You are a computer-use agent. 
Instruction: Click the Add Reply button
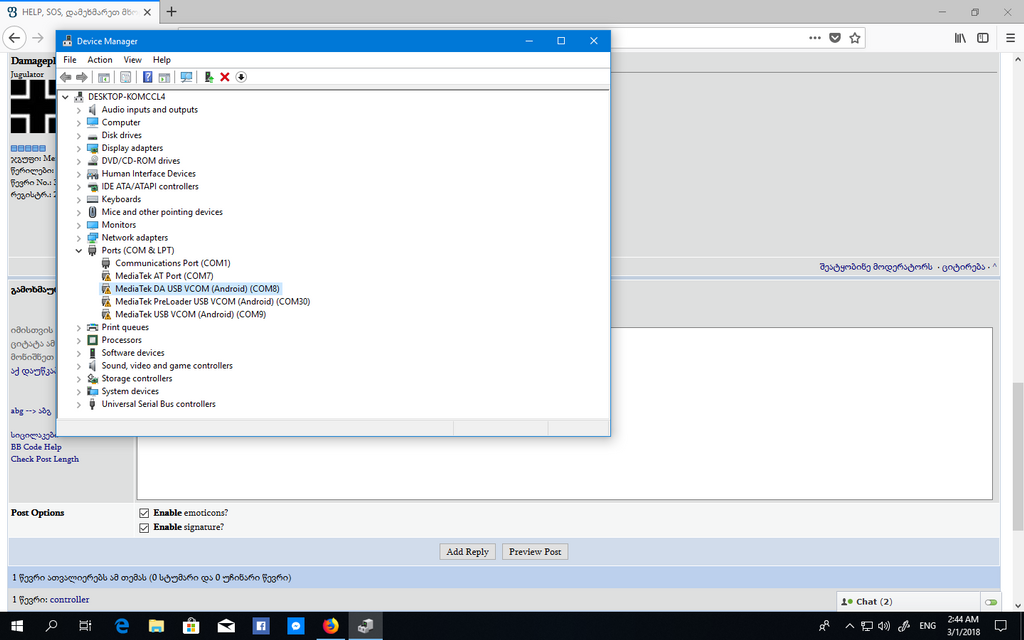click(x=468, y=552)
